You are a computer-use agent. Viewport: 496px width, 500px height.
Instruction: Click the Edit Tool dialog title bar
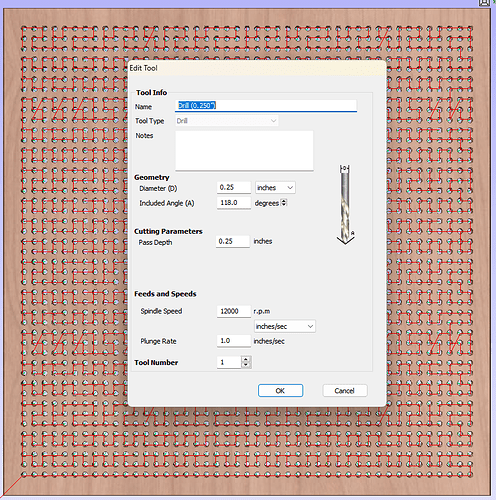click(x=257, y=68)
